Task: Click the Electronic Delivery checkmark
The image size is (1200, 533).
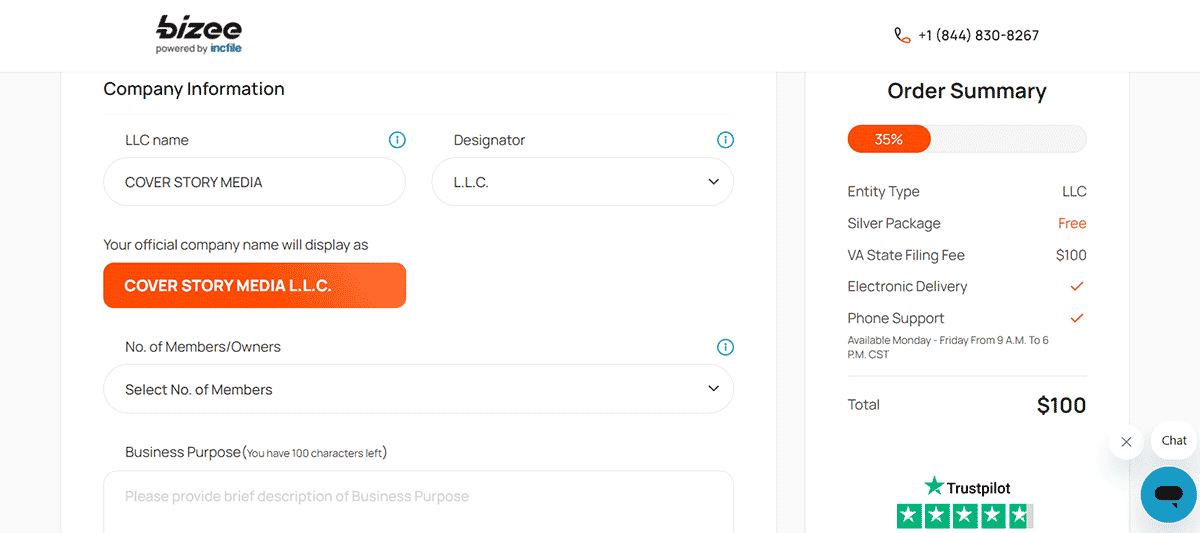Action: 1077,286
